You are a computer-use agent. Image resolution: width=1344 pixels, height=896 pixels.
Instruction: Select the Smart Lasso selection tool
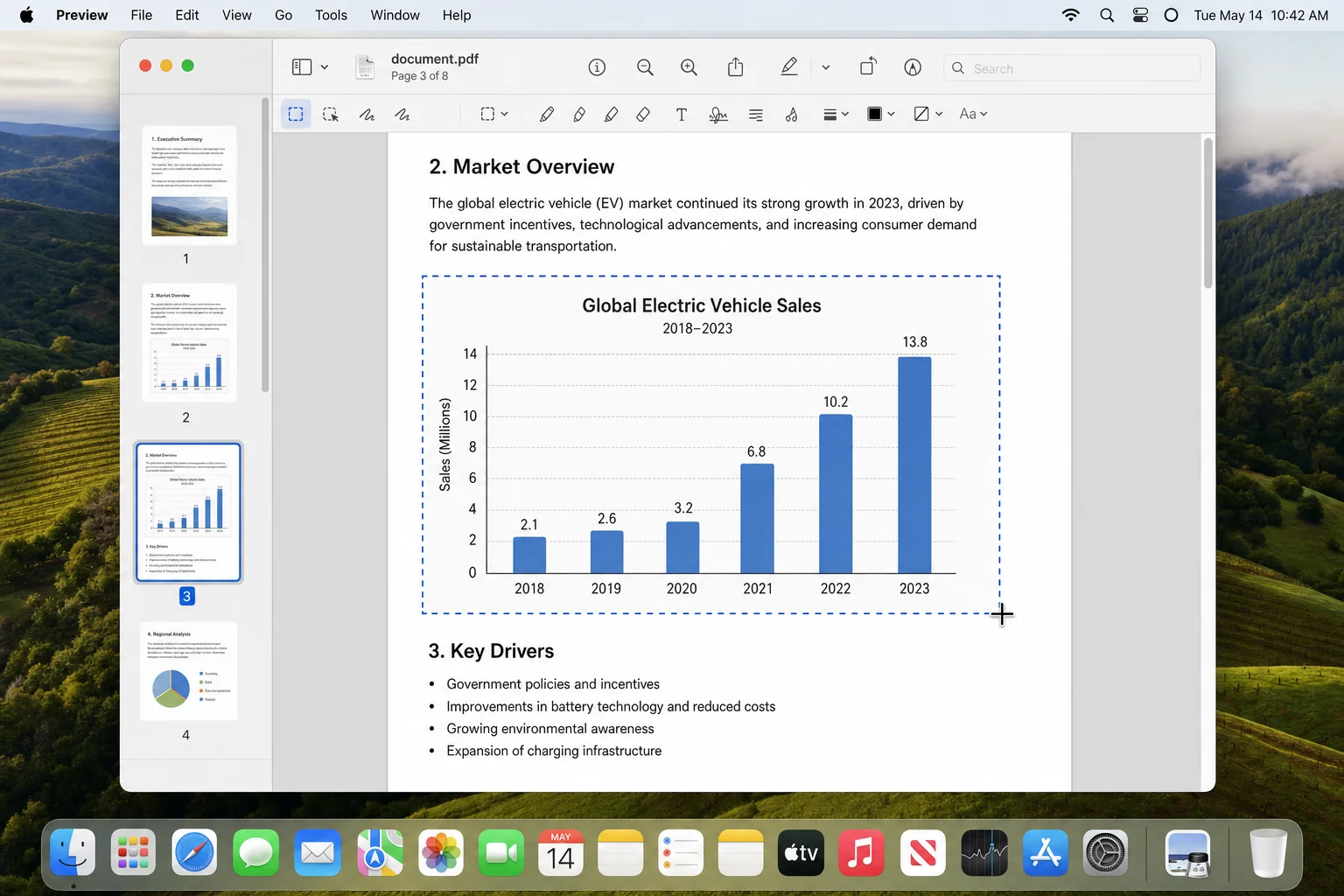(331, 114)
